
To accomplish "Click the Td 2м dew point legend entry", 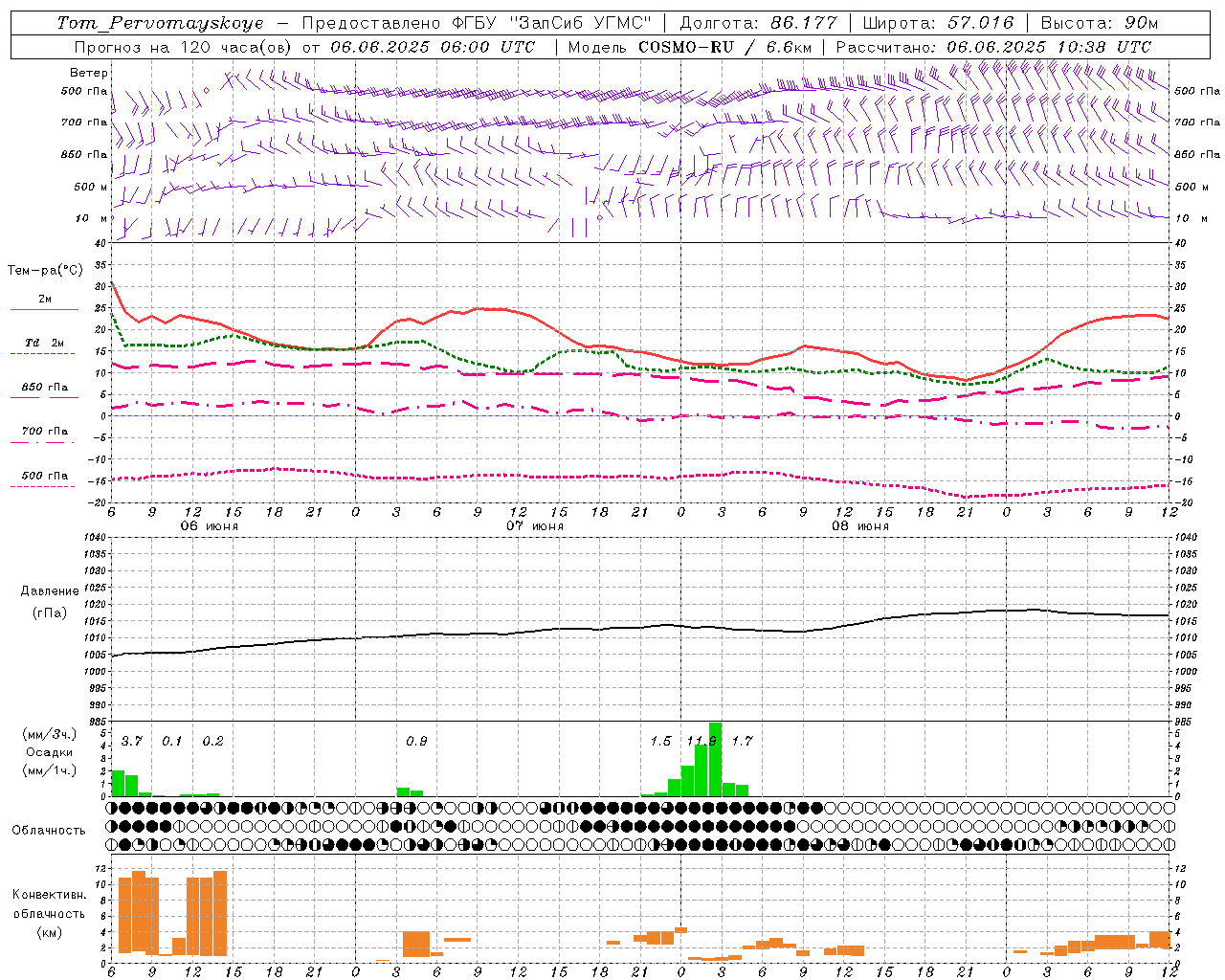I will pyautogui.click(x=44, y=343).
